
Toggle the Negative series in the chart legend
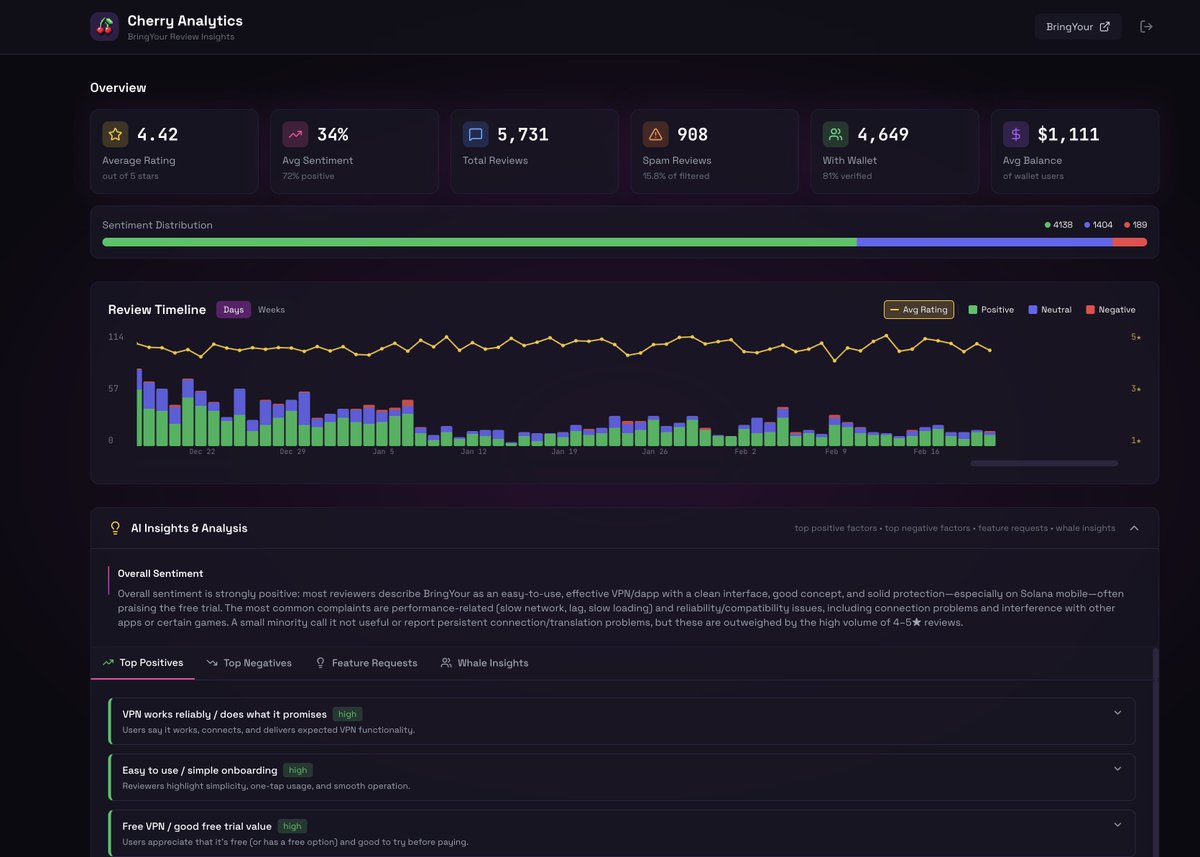point(1110,310)
